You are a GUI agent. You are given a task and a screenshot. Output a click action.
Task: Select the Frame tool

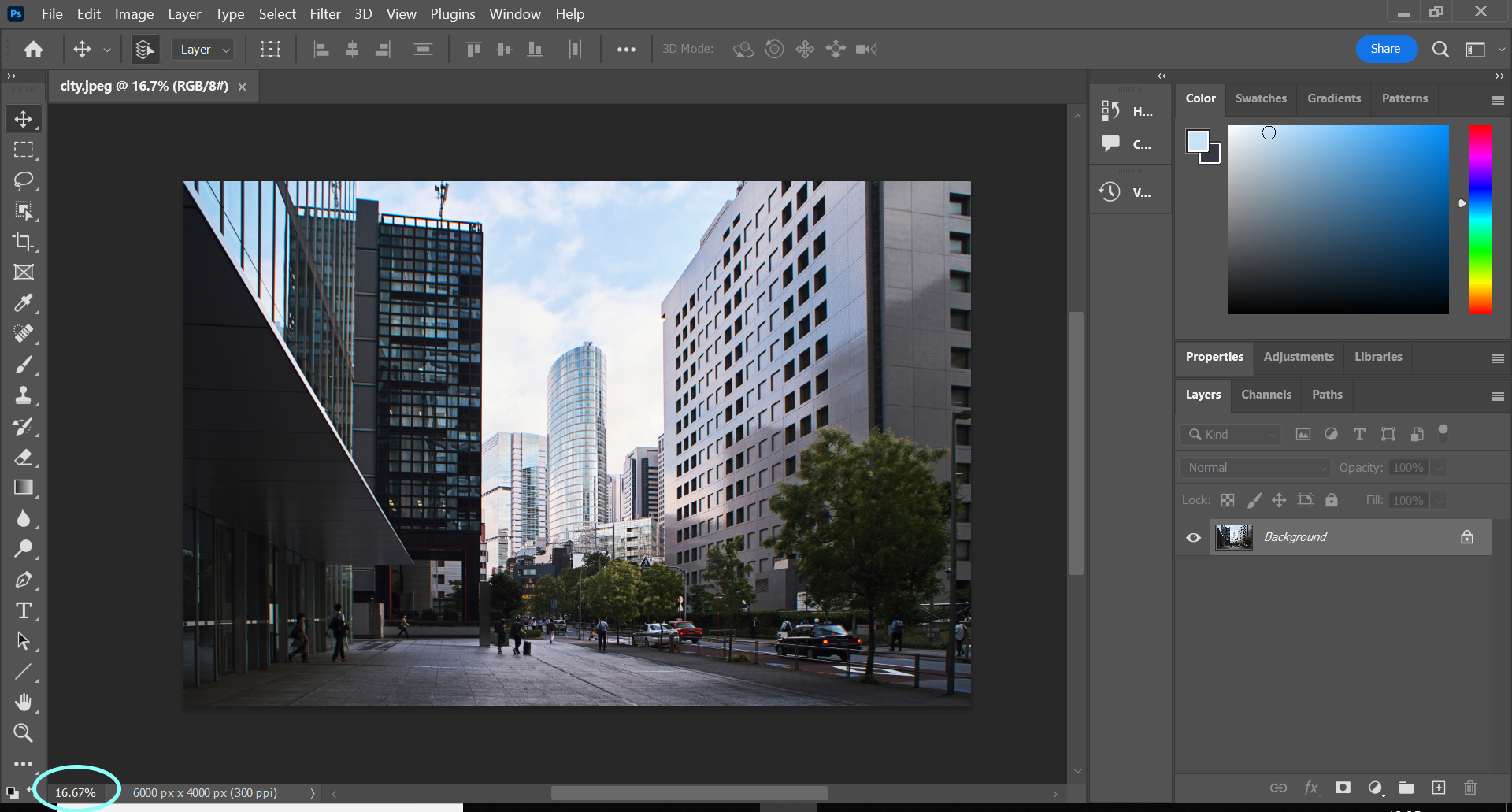24,273
